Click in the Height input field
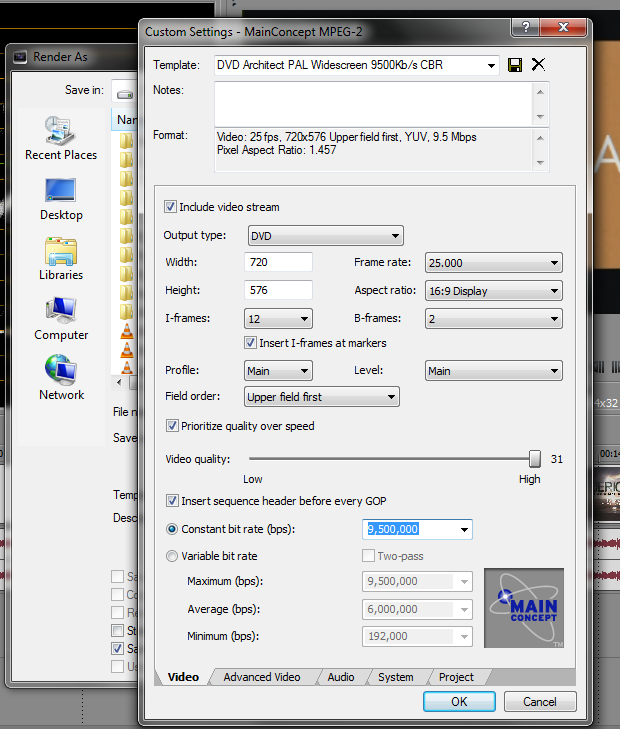Screen dimensions: 620x729 coord(278,290)
